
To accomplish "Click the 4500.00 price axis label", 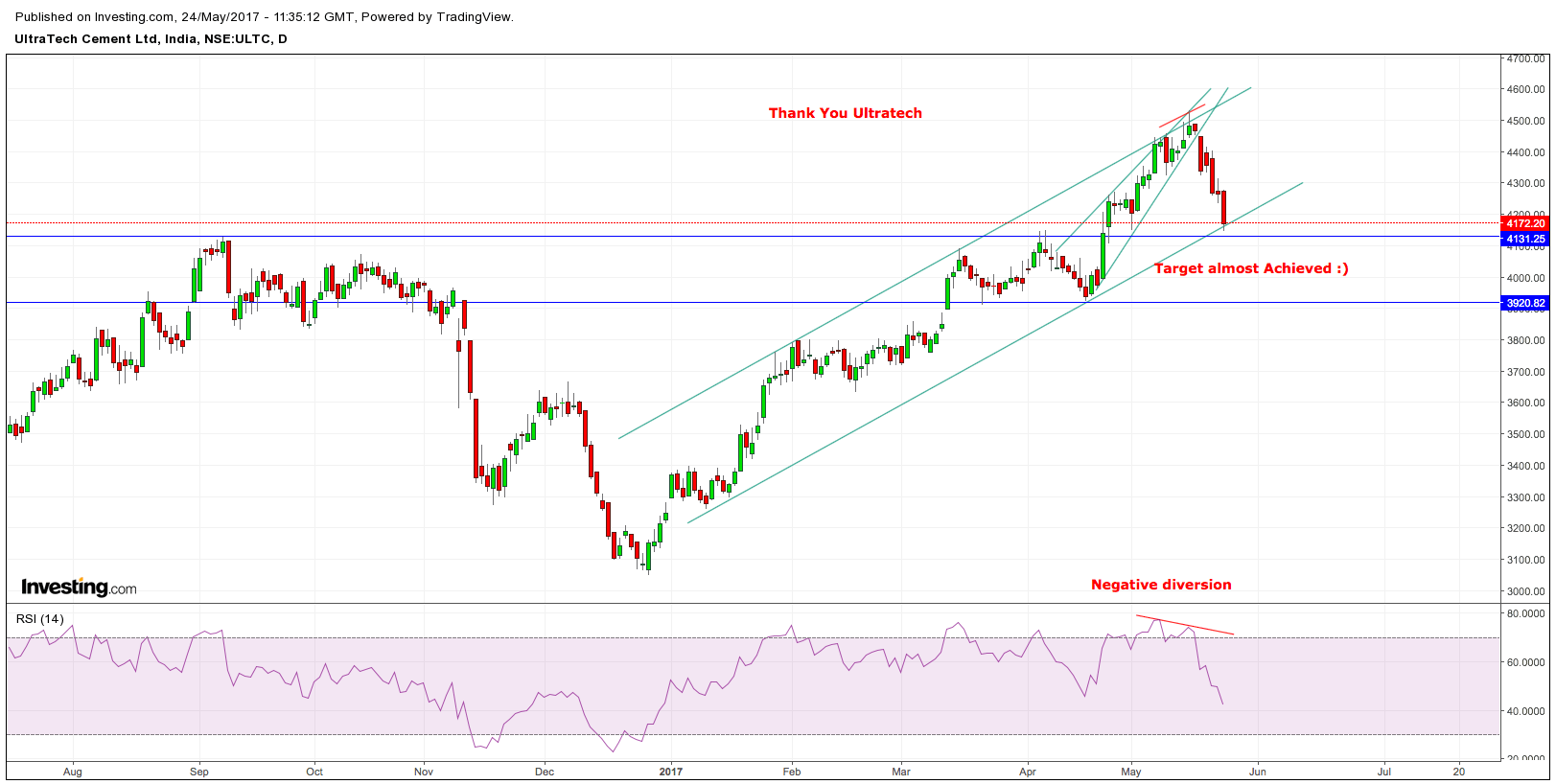I will point(1525,121).
